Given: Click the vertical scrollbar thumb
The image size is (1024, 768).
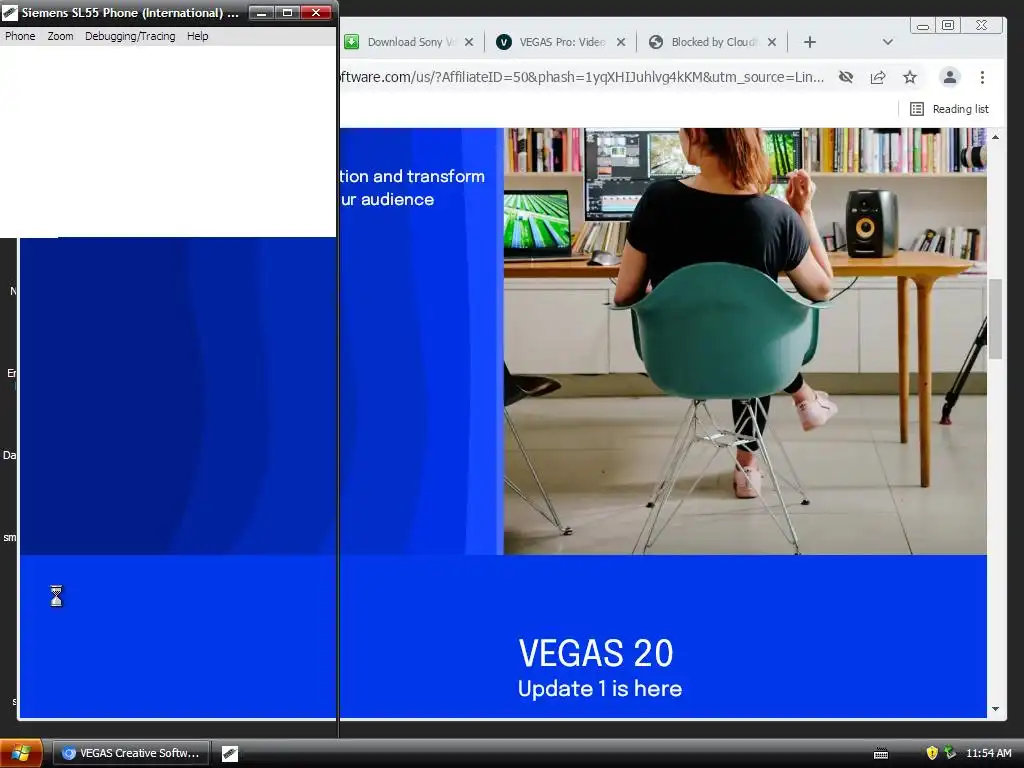Looking at the screenshot, I should click(995, 319).
